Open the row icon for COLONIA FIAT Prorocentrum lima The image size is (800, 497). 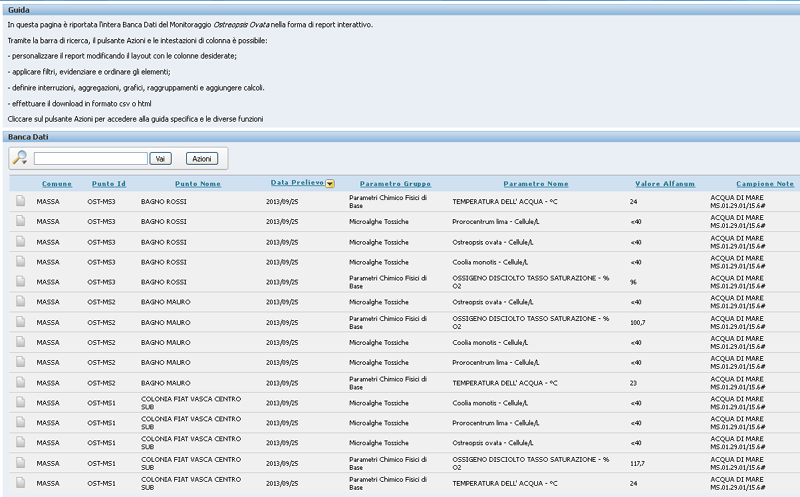(20, 423)
